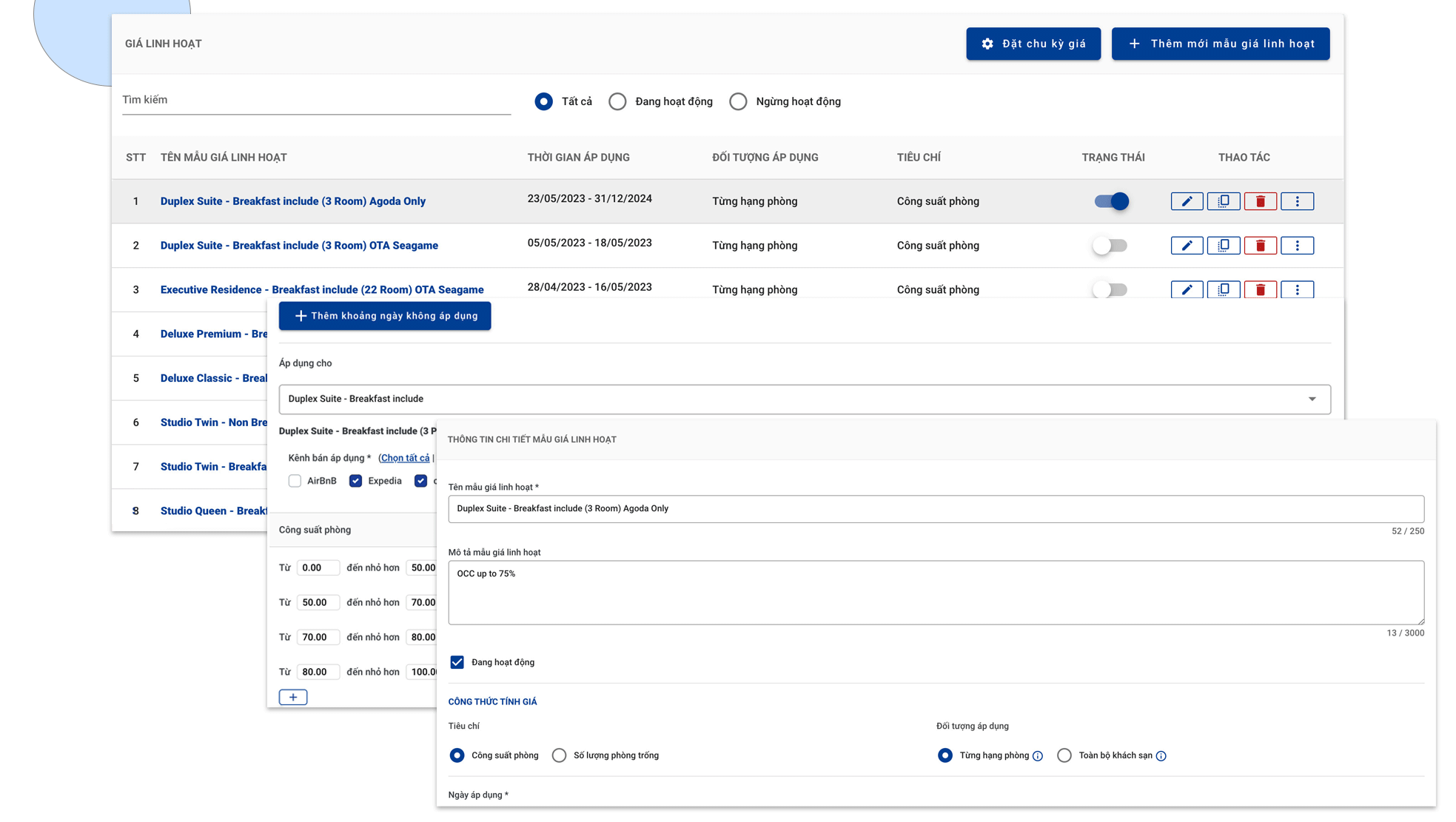Screen dimensions: 1456x822
Task: Click the delete icon for row 2
Action: click(x=1259, y=245)
